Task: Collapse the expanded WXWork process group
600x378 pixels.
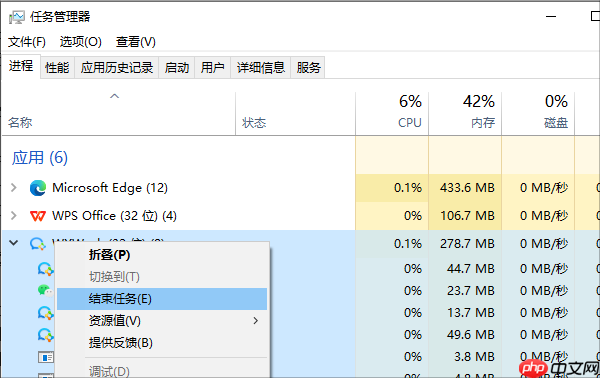Action: [x=13, y=243]
